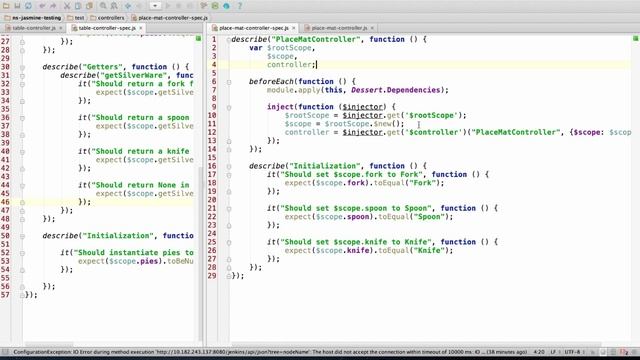The image size is (640, 360).
Task: Paste from clipboard using the toolbar icon
Action: (x=89, y=6)
